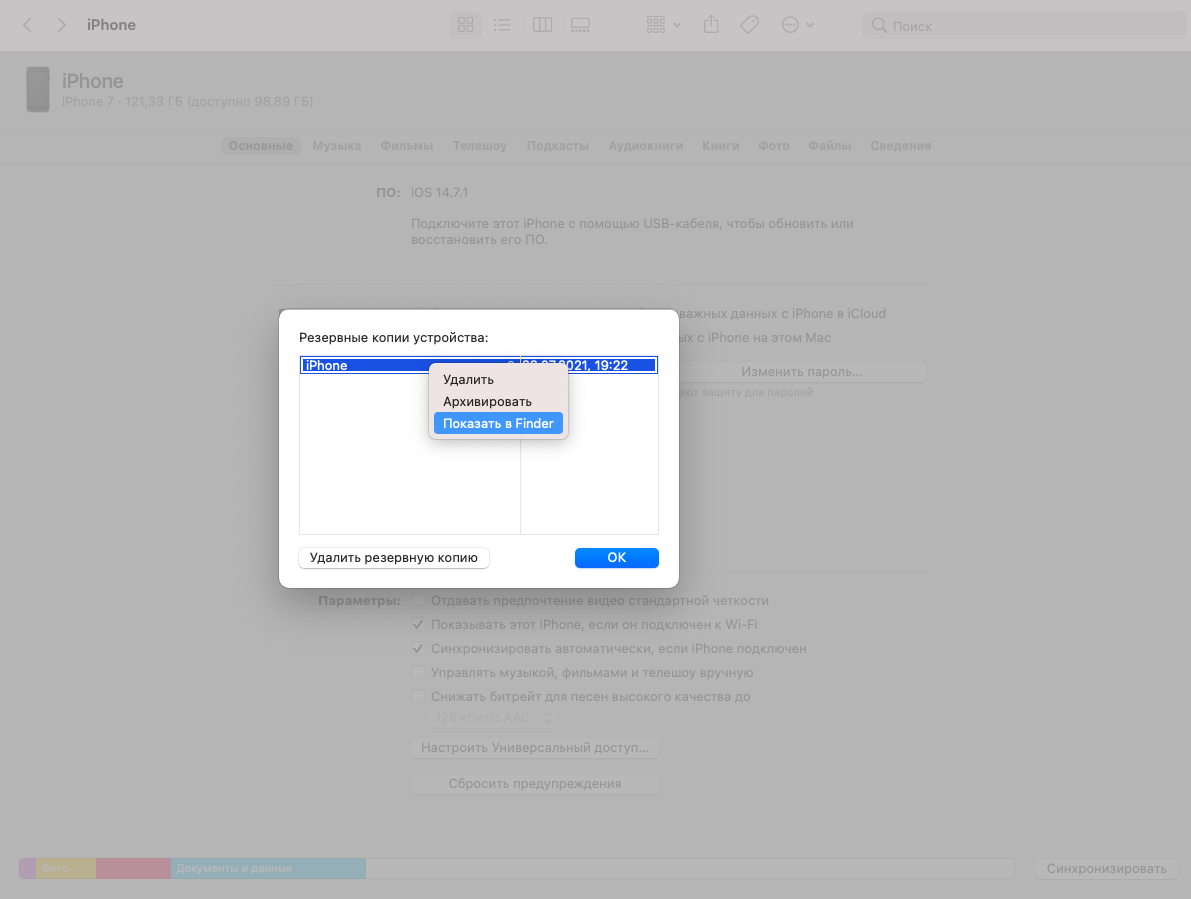
Task: Click the search field labeled Поиск
Action: (x=1023, y=26)
